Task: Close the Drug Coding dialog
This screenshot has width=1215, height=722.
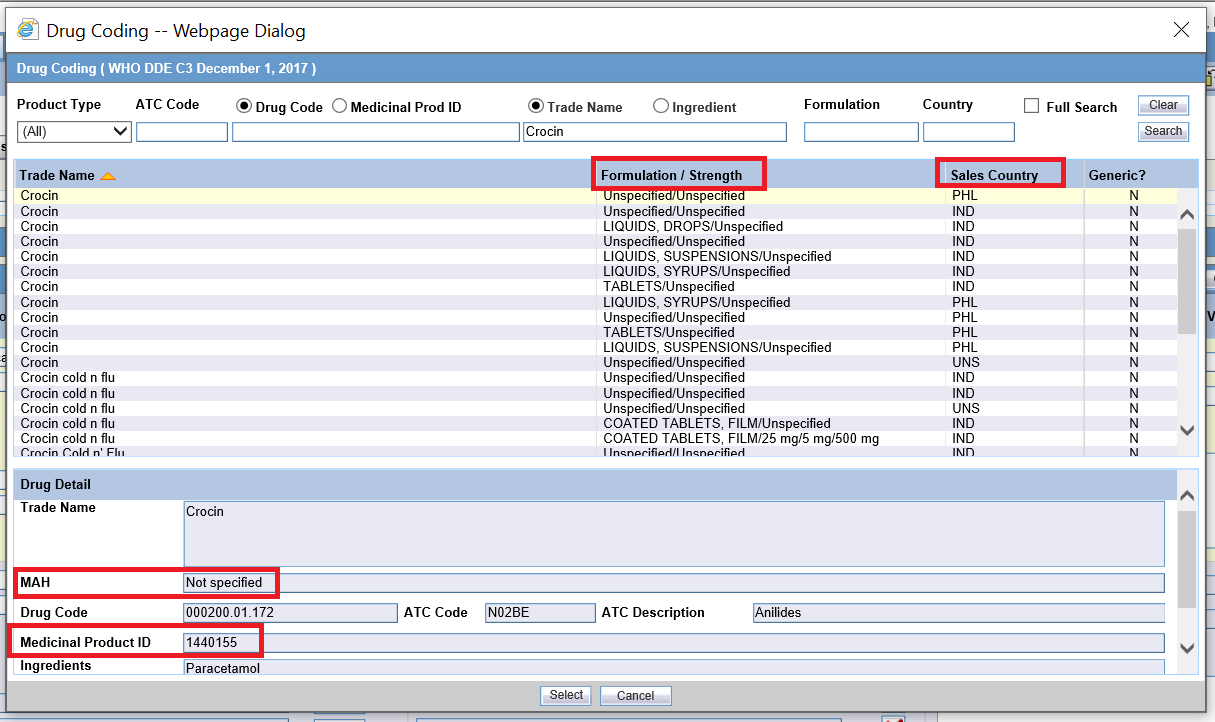Action: click(1181, 30)
